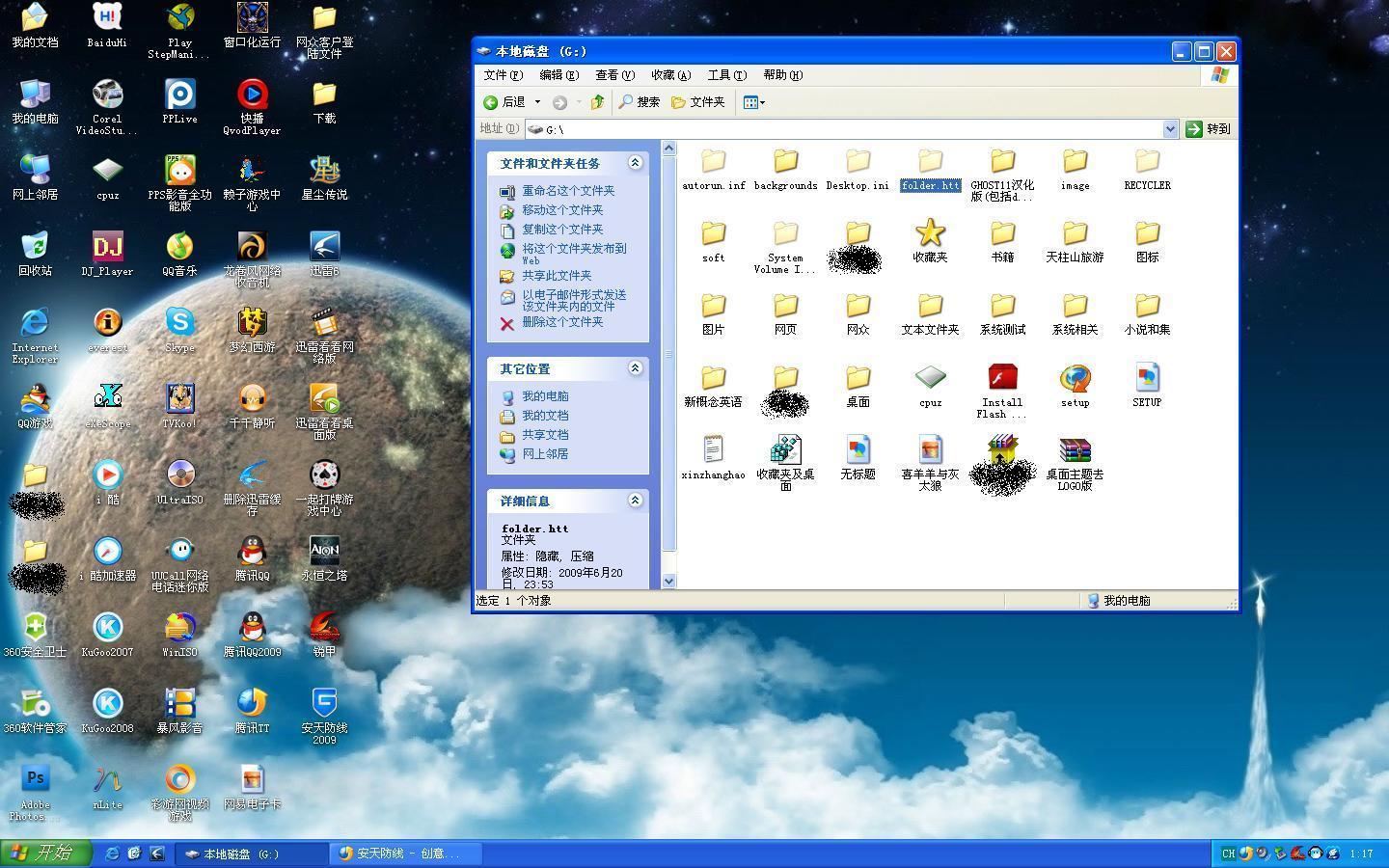
Task: Open 收藏夹及桌面 registry file
Action: (785, 463)
